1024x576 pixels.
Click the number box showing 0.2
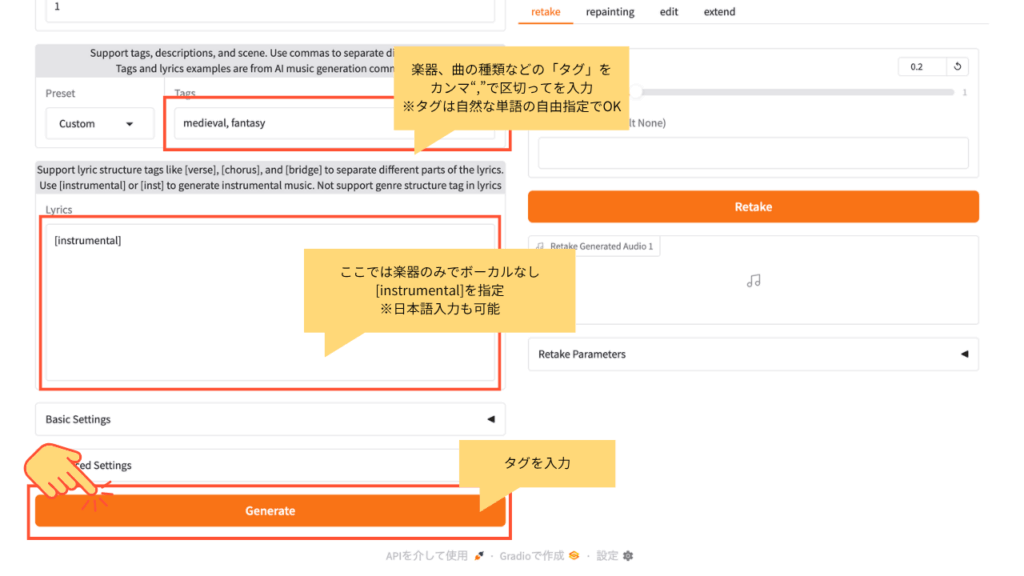tap(920, 67)
